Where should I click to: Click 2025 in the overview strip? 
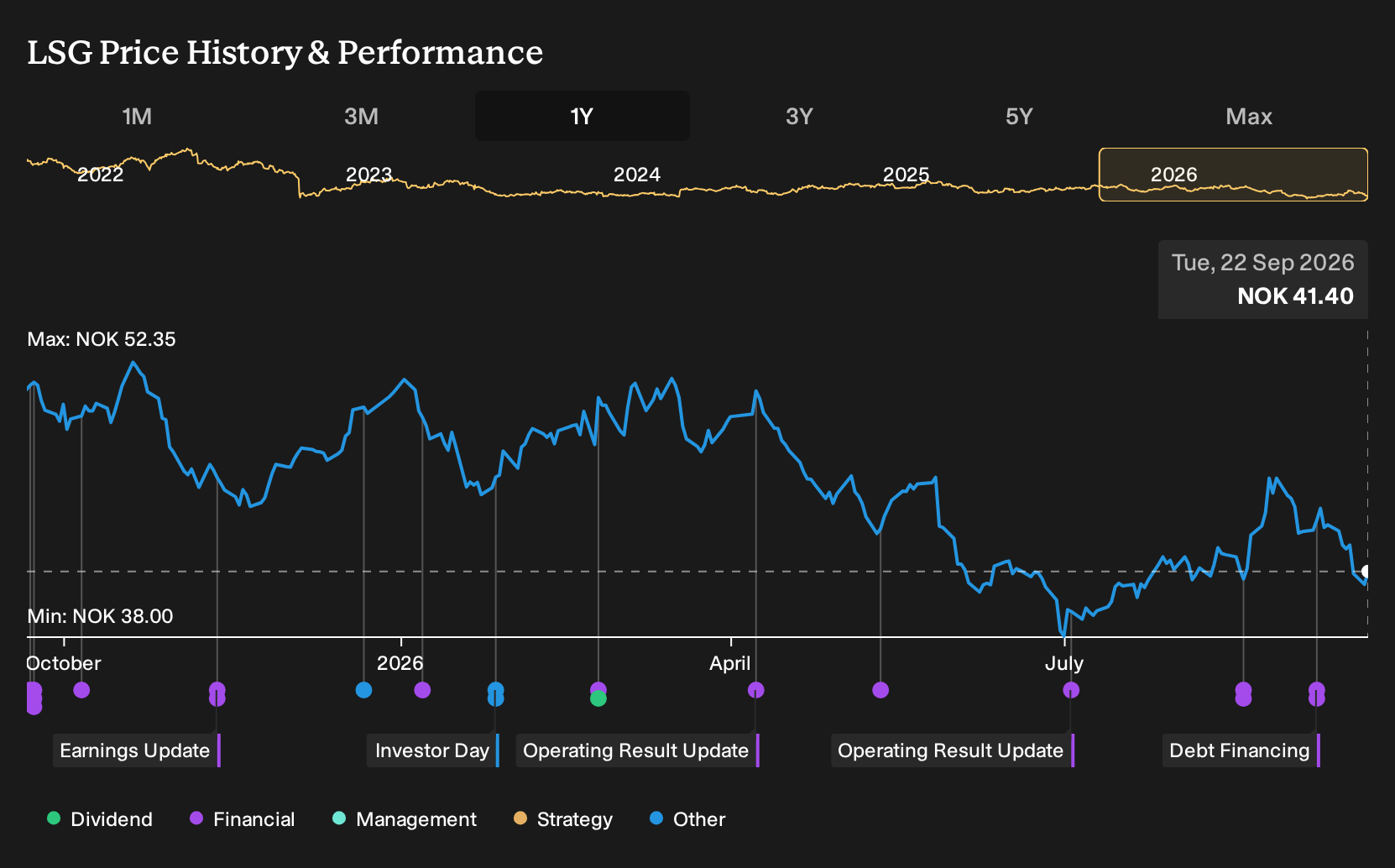point(906,175)
